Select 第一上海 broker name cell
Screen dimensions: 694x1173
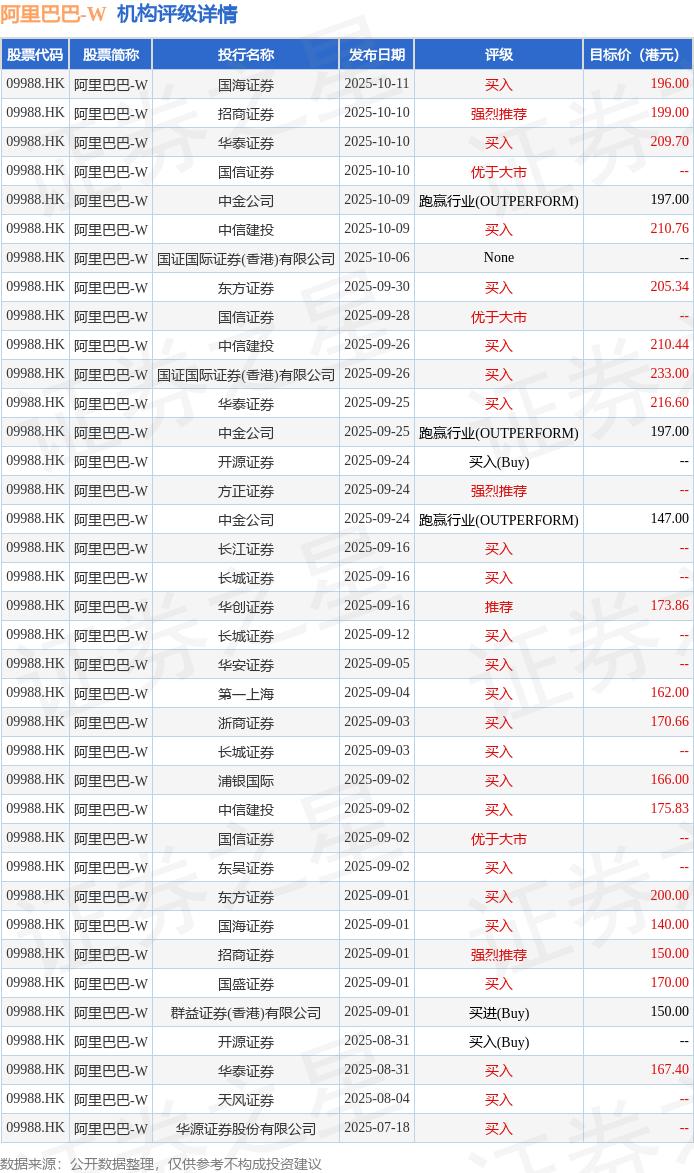click(246, 693)
